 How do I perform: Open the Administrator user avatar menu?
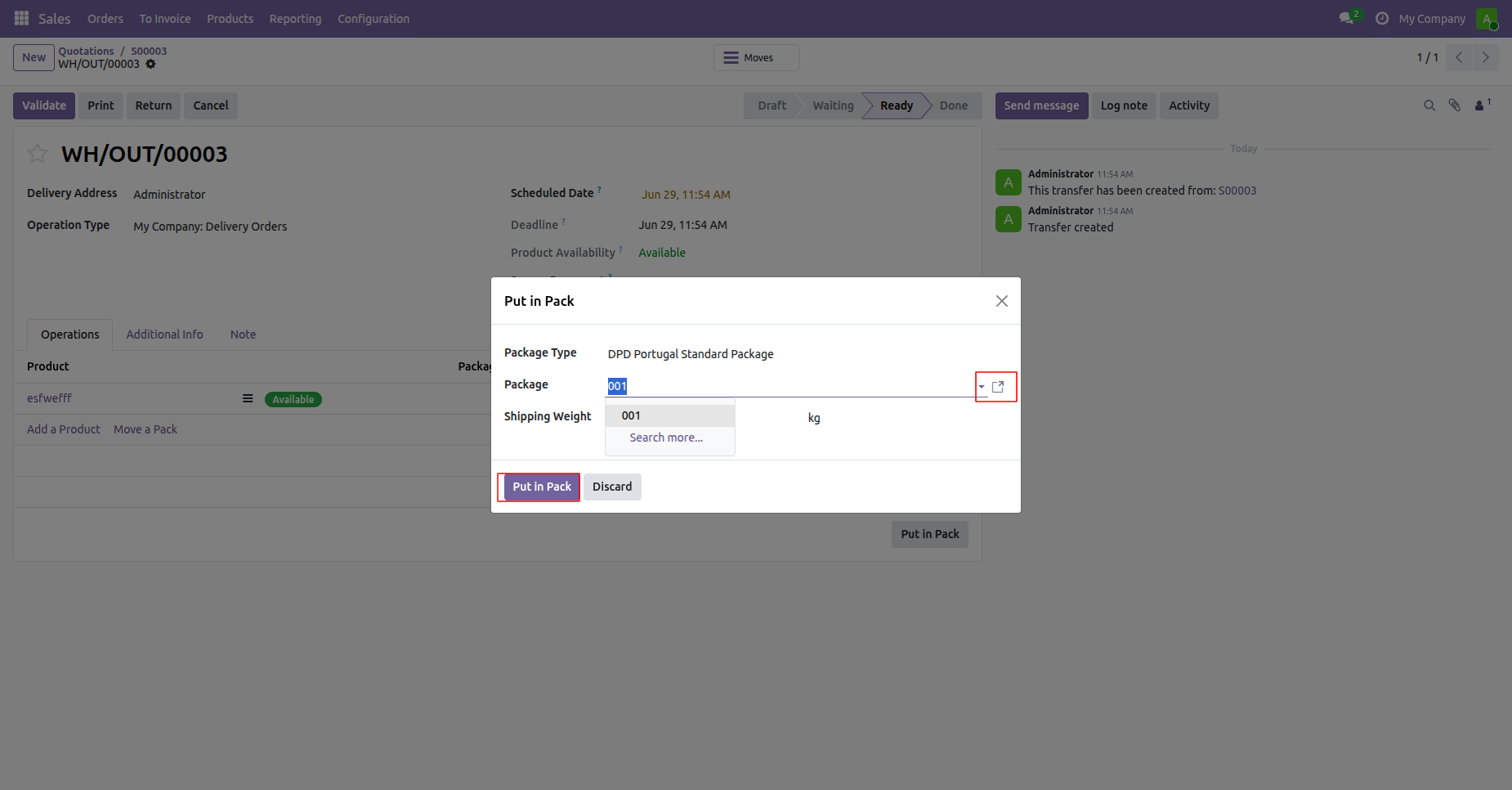click(x=1487, y=19)
